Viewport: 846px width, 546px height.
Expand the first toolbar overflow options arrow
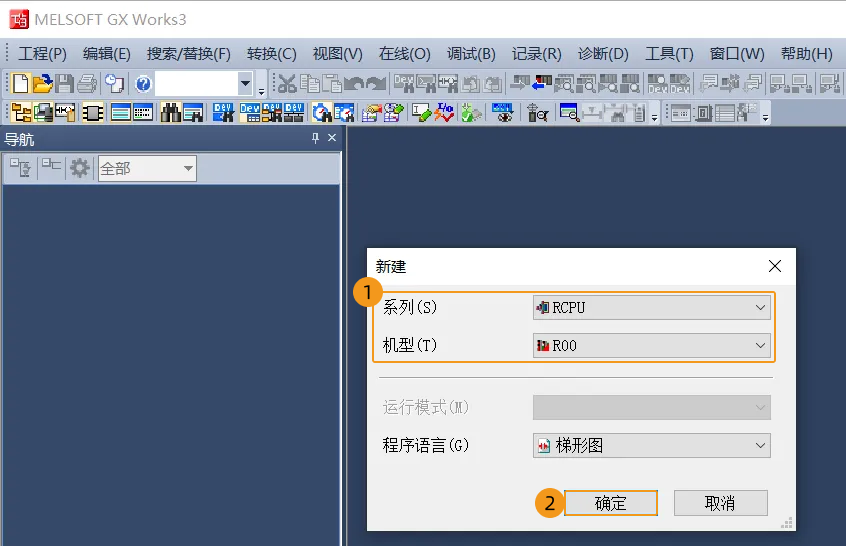tap(261, 91)
